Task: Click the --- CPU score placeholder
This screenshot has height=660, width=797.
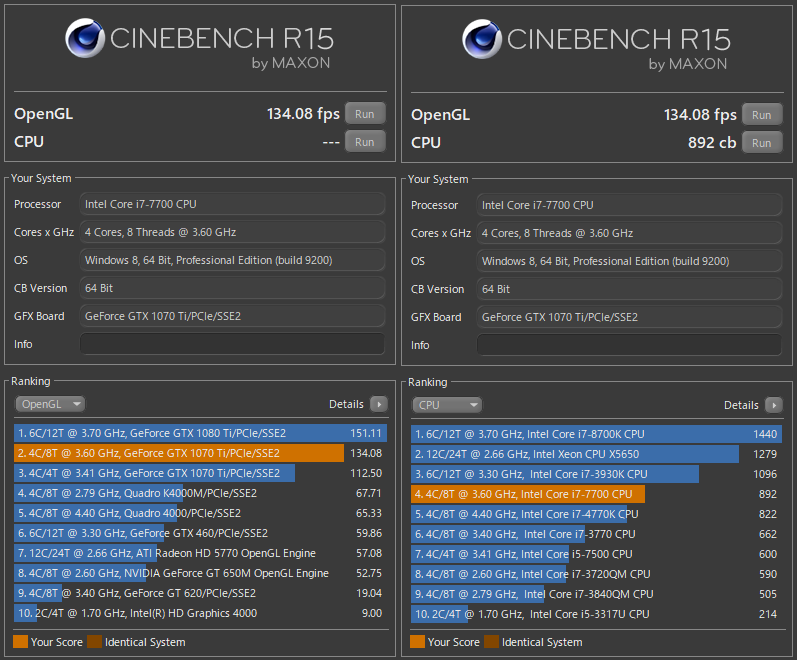Action: pyautogui.click(x=331, y=143)
